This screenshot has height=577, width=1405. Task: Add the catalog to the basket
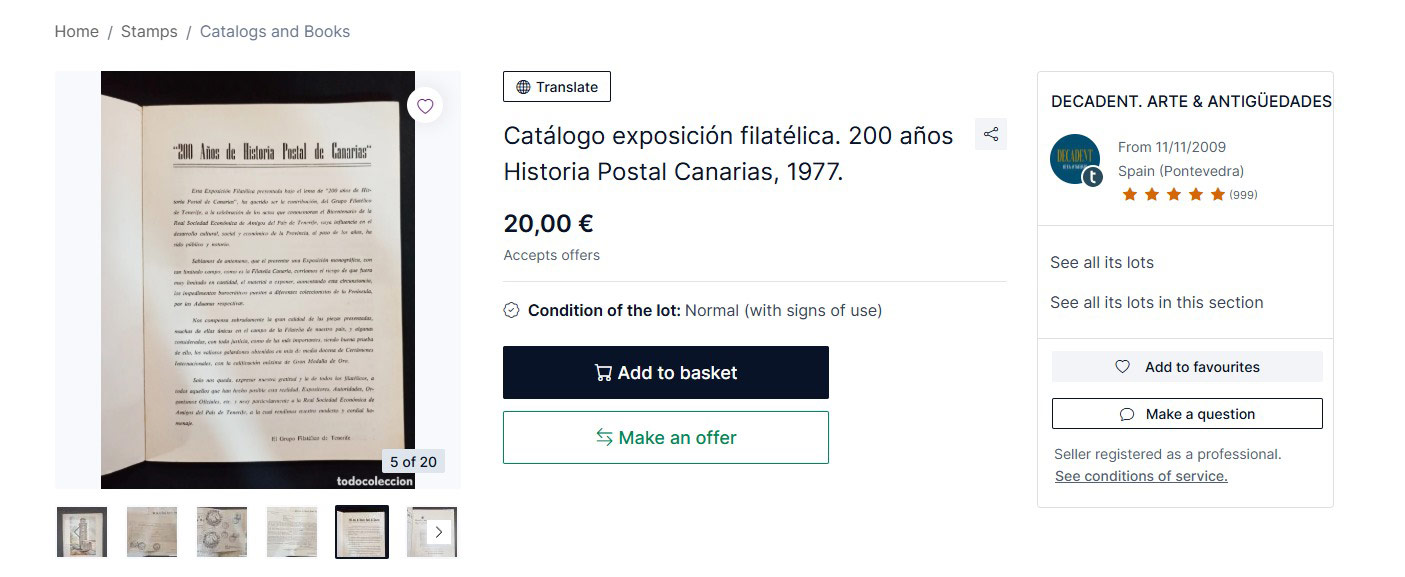coord(665,373)
